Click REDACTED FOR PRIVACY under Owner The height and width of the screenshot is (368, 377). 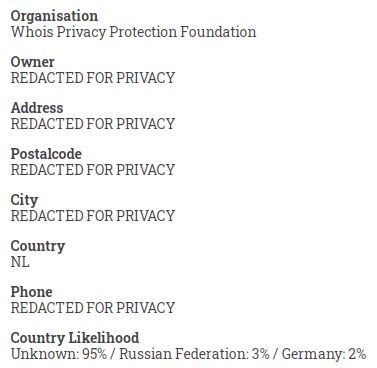[93, 78]
